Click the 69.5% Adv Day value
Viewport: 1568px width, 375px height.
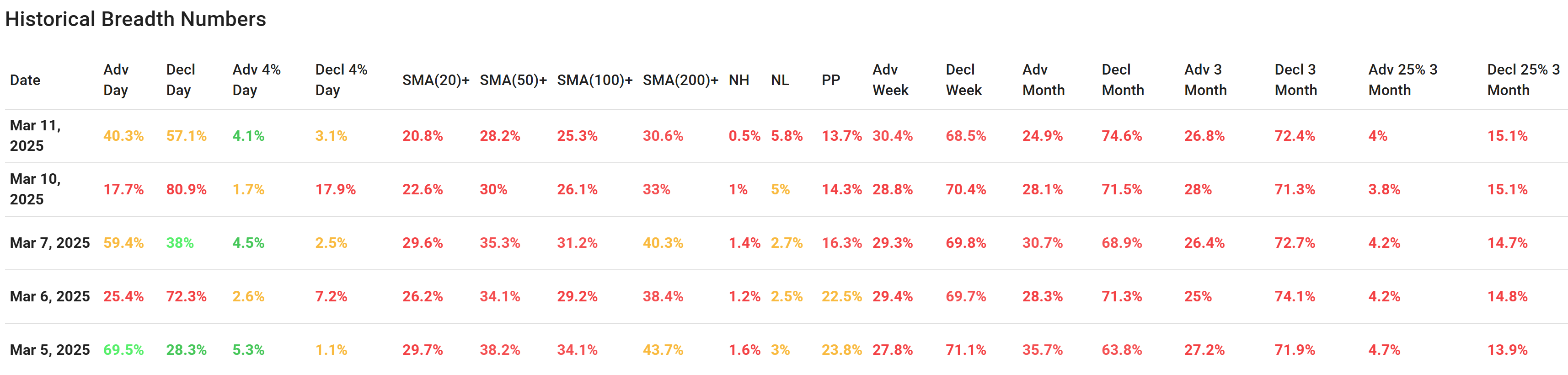pyautogui.click(x=123, y=350)
